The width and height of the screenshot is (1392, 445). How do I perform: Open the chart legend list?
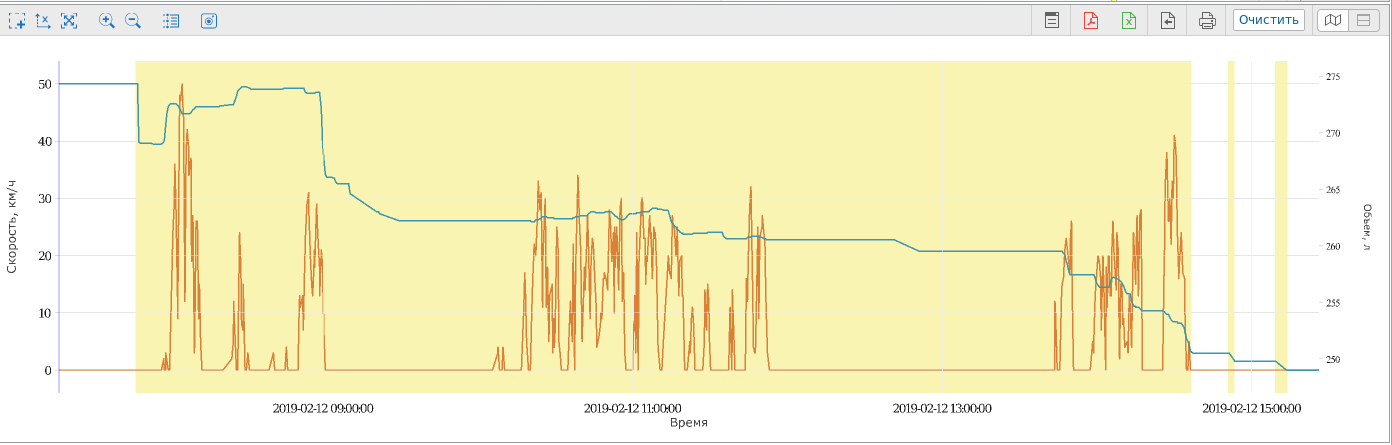click(171, 21)
